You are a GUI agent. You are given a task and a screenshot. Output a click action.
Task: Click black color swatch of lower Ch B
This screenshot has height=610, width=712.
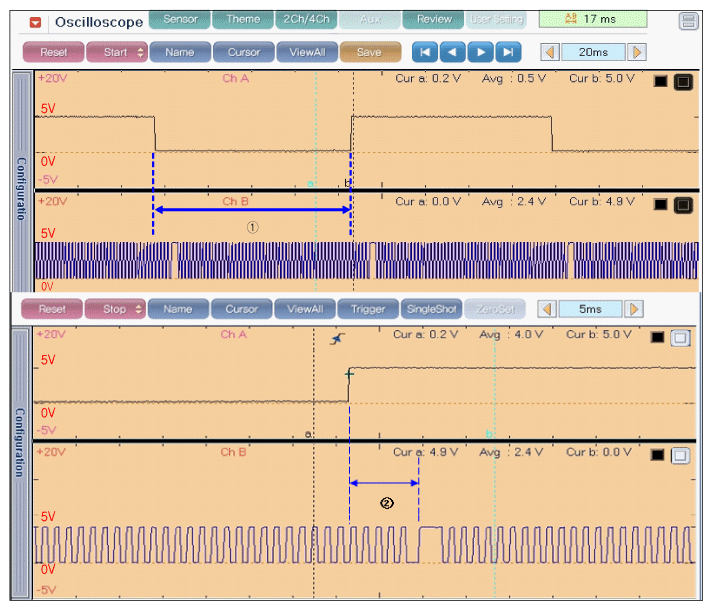[658, 455]
